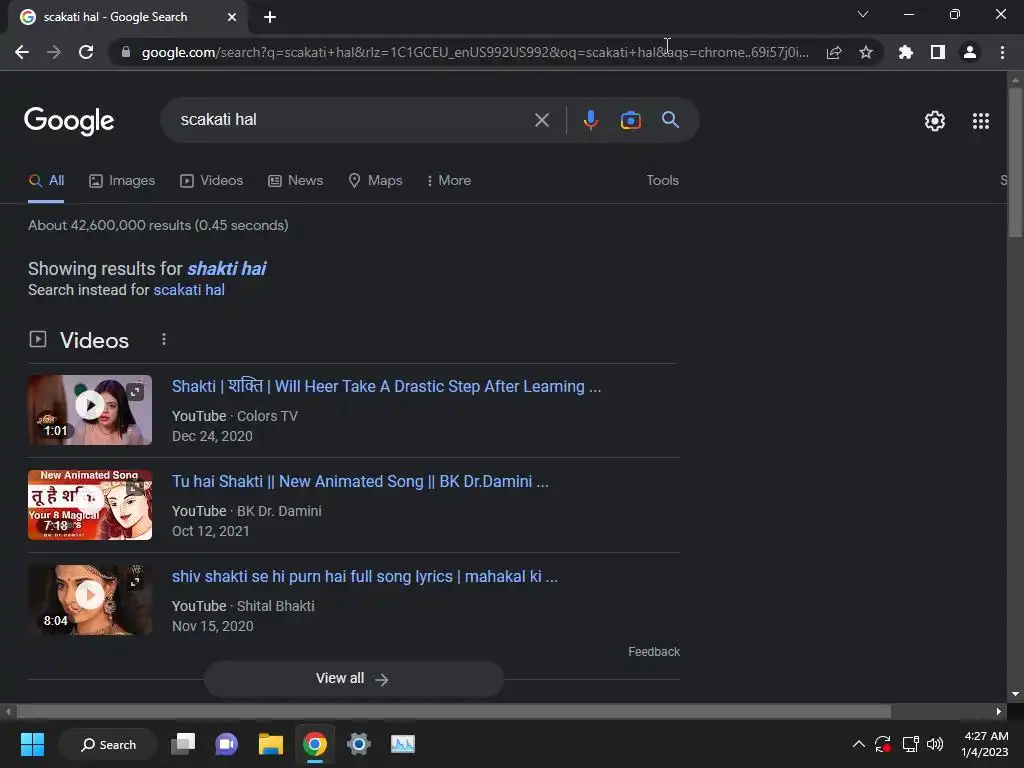The image size is (1024, 768).
Task: Expand the More search options menu
Action: [x=449, y=181]
